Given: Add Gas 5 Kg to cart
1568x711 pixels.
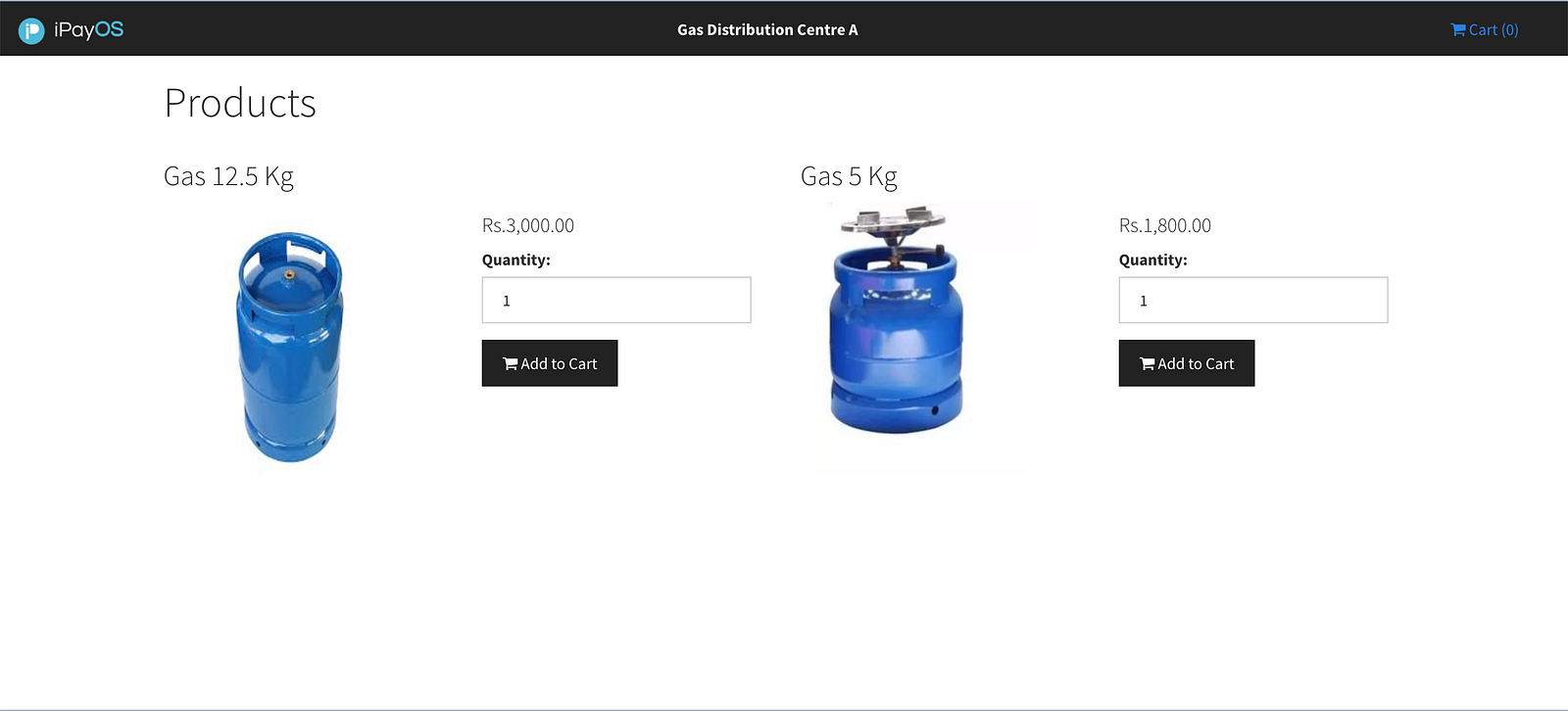Looking at the screenshot, I should point(1187,363).
